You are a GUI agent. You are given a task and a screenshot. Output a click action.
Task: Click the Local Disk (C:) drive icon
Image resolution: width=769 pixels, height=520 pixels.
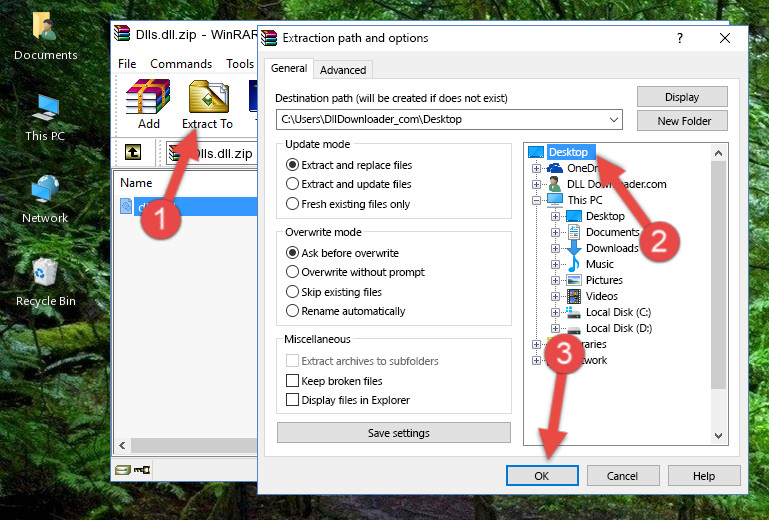coord(573,312)
